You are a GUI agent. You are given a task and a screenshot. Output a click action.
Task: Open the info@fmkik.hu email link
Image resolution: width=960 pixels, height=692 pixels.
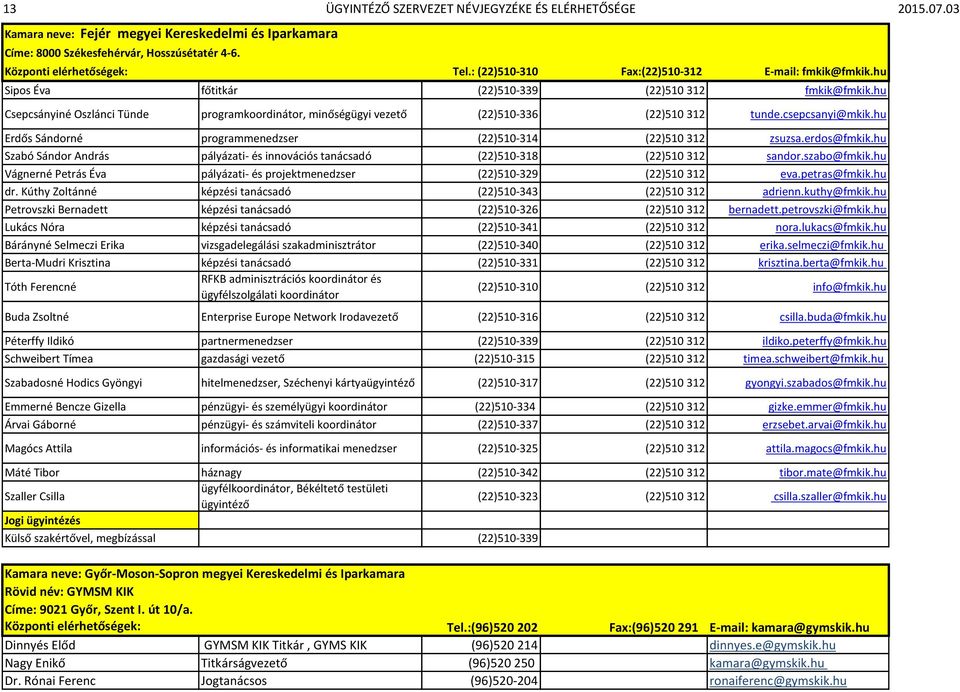(849, 287)
